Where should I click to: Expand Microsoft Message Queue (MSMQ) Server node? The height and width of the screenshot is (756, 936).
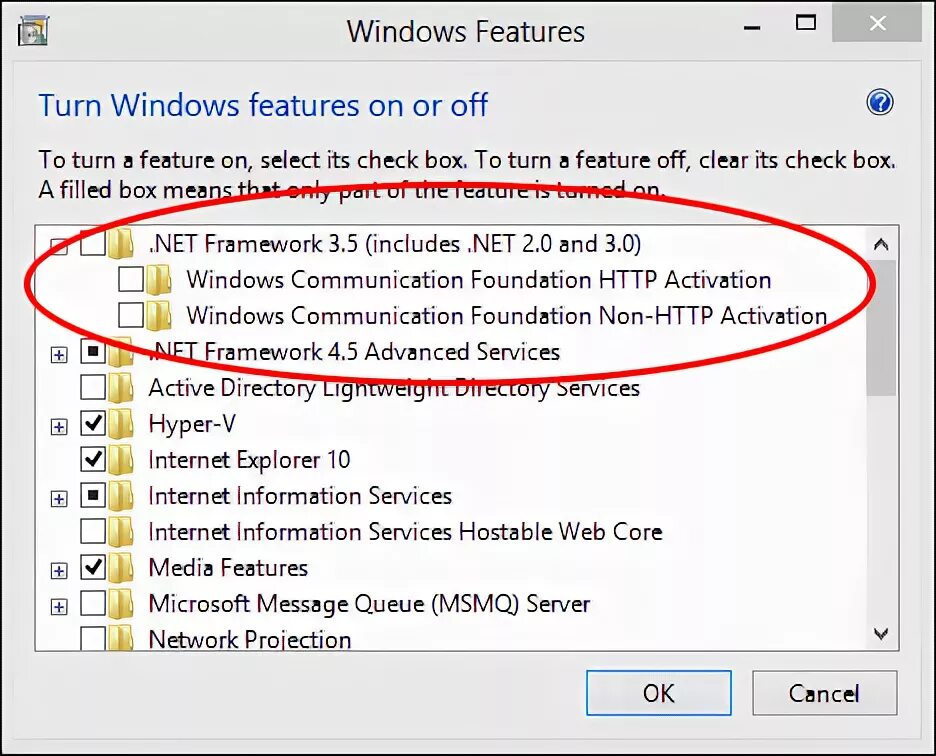point(58,607)
